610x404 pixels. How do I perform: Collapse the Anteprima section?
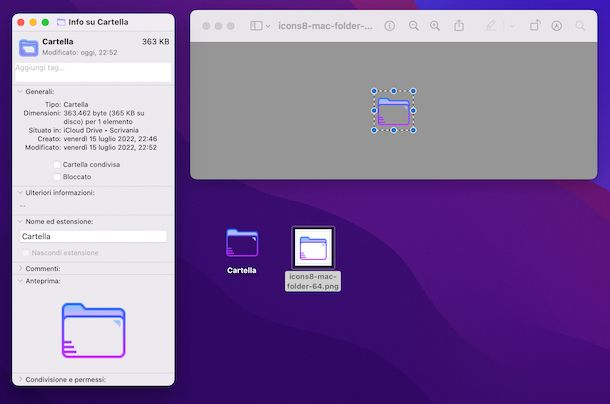20,281
